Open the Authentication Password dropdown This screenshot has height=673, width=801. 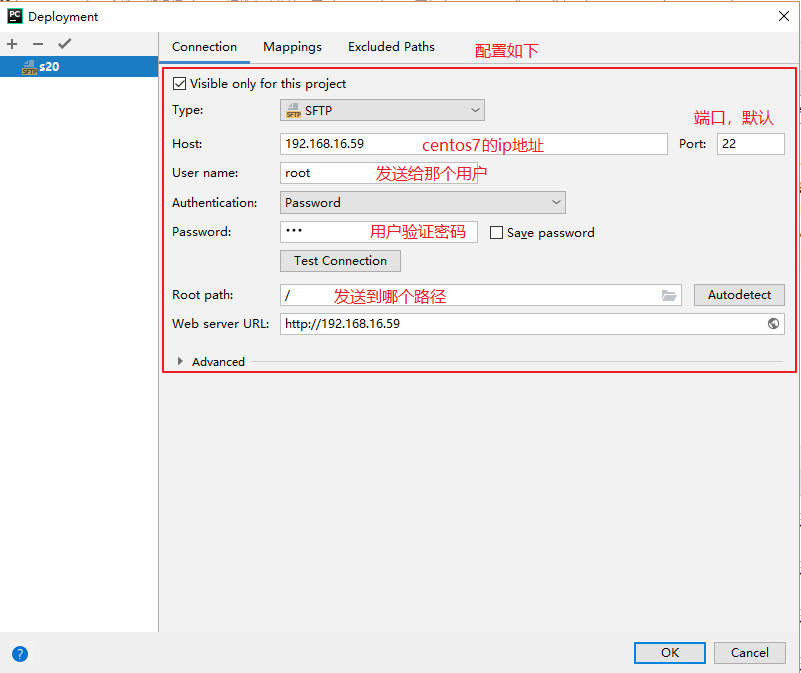tap(422, 202)
